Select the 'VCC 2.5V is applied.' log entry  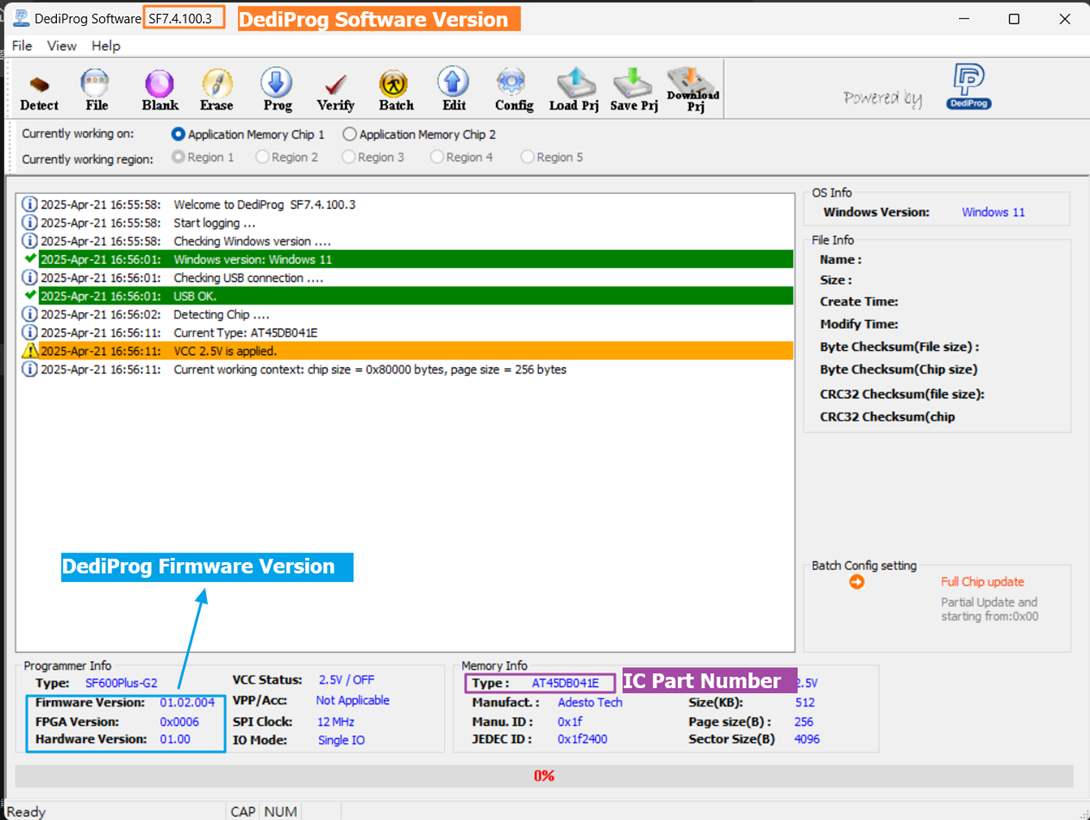[x=416, y=351]
